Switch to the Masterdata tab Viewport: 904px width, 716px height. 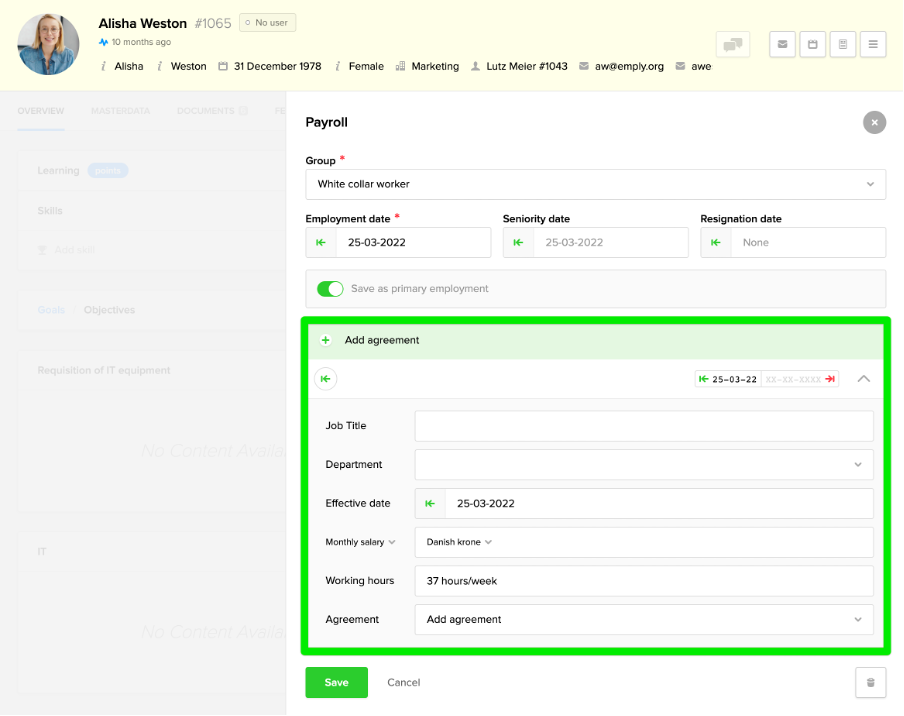pos(120,111)
